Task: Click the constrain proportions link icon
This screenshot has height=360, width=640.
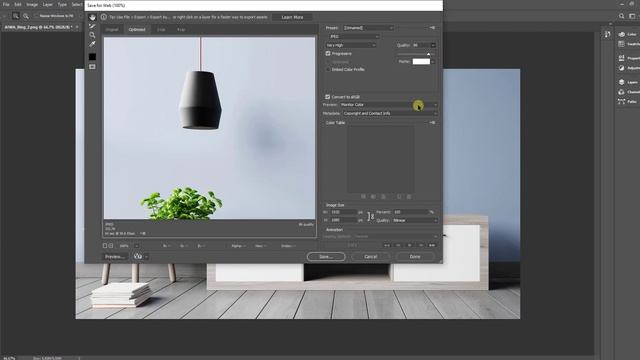Action: (371, 216)
